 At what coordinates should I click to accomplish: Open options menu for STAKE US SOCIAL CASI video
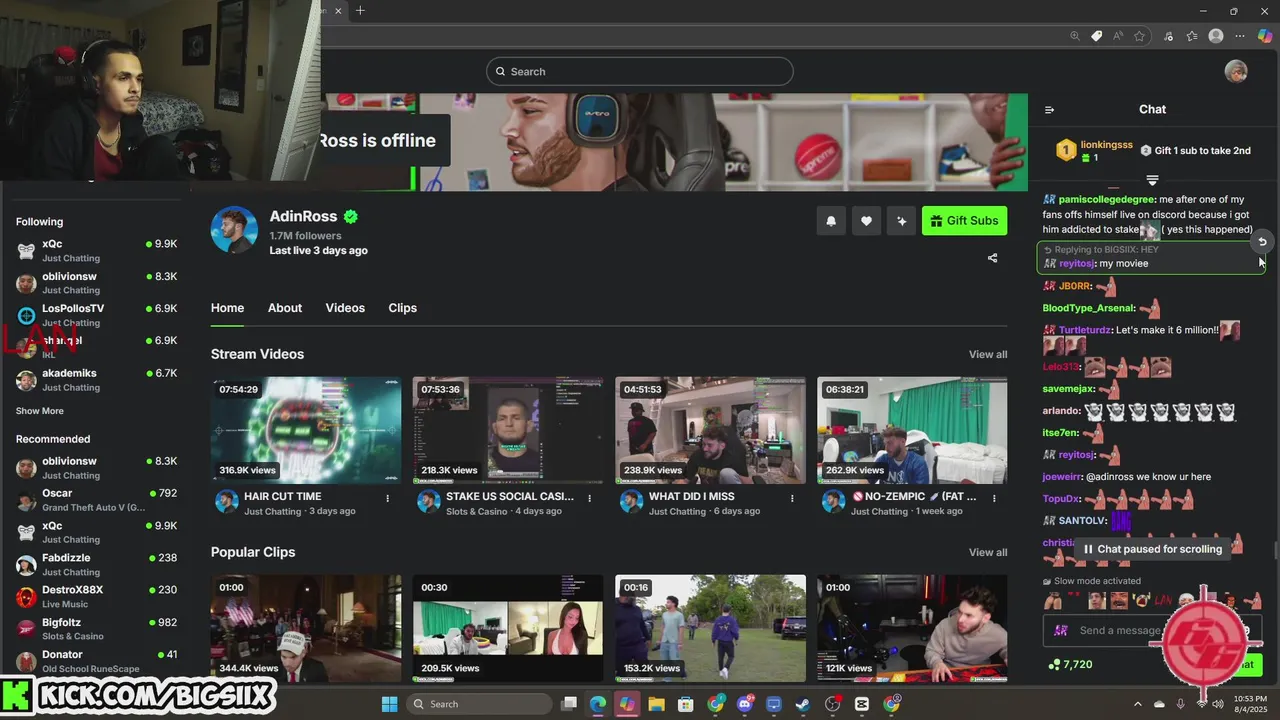[589, 497]
